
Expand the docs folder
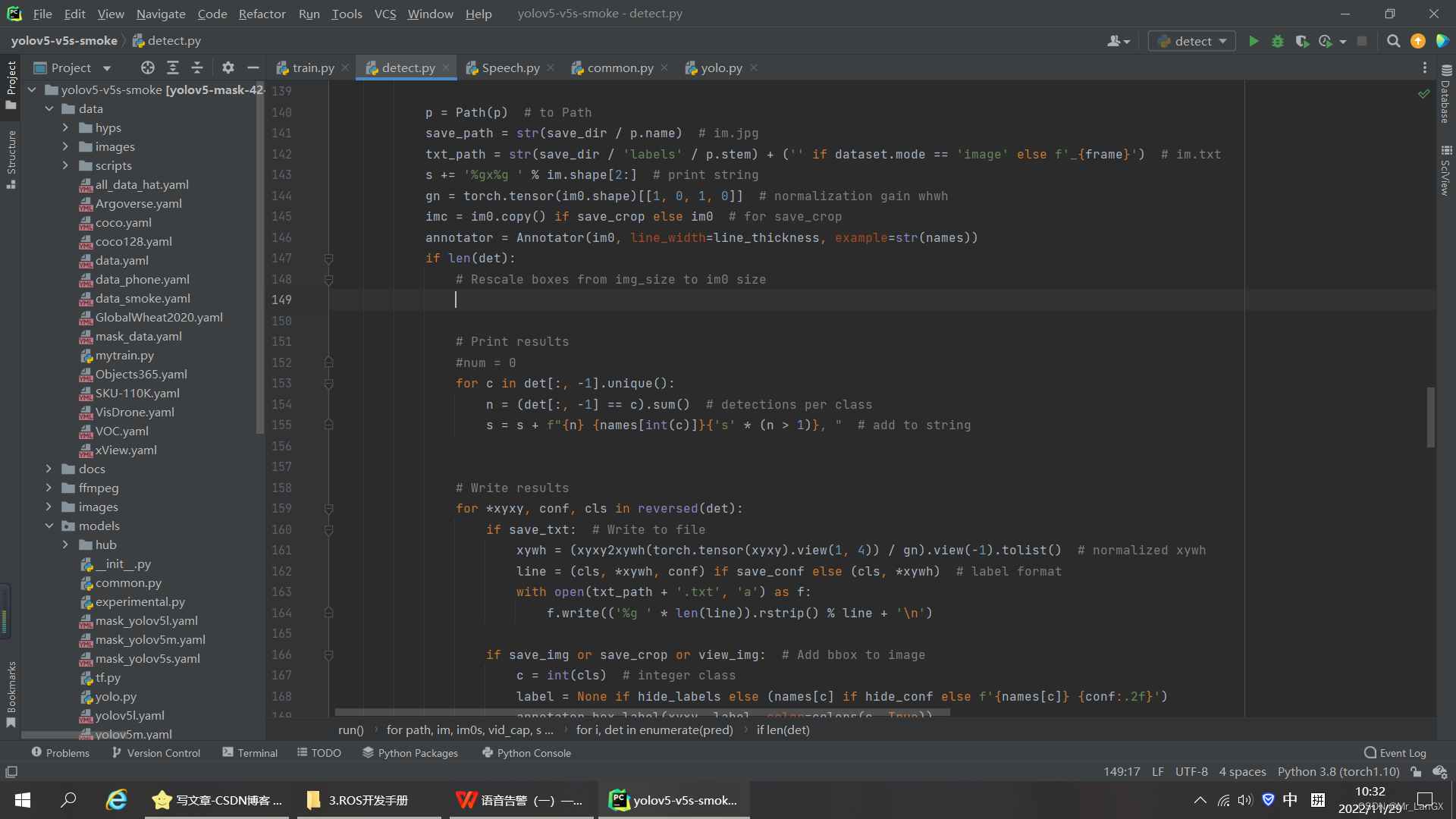point(49,469)
